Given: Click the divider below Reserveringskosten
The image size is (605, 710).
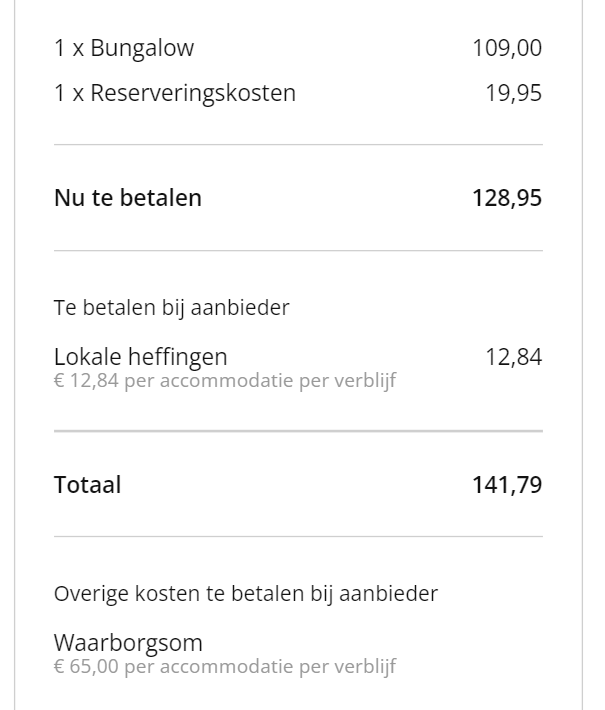Looking at the screenshot, I should tap(298, 145).
